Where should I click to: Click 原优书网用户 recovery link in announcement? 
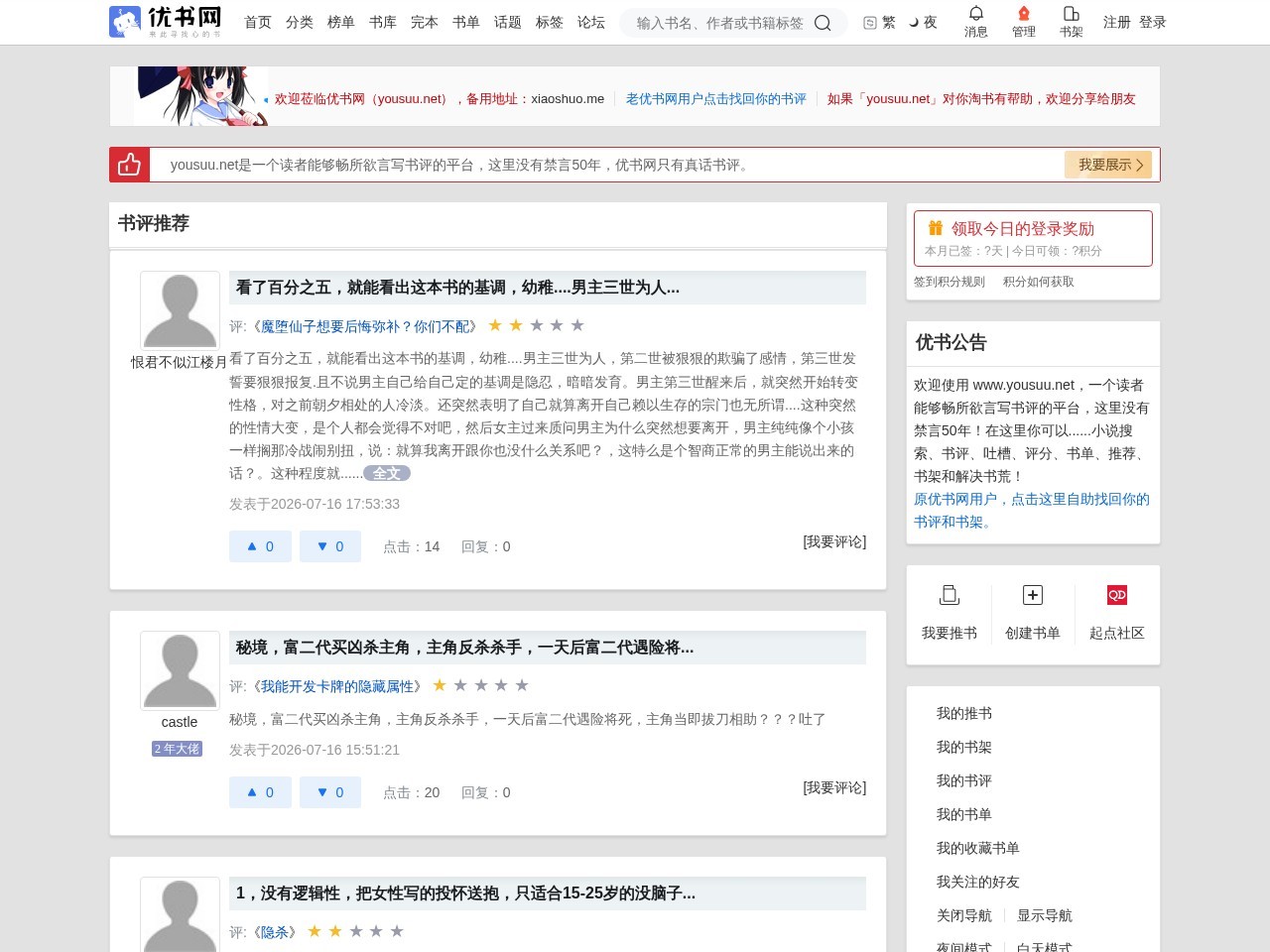(x=1032, y=511)
